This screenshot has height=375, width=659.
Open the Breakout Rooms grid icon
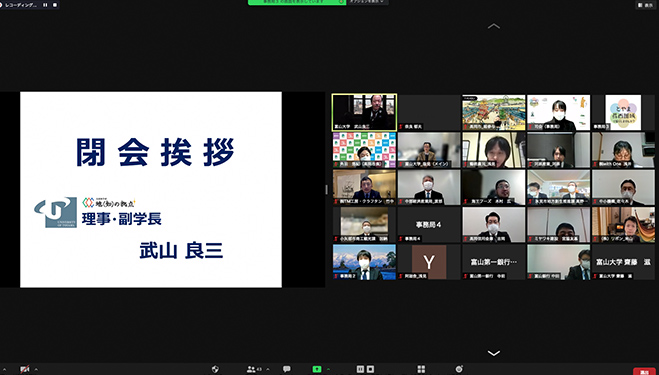click(x=421, y=369)
